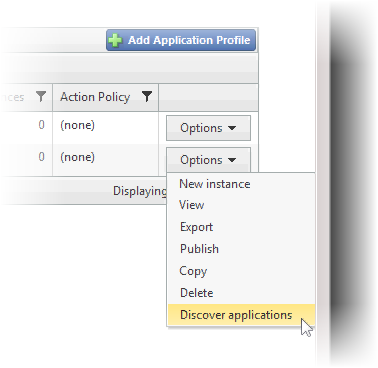Open the first row's Options dropdown

click(x=208, y=128)
